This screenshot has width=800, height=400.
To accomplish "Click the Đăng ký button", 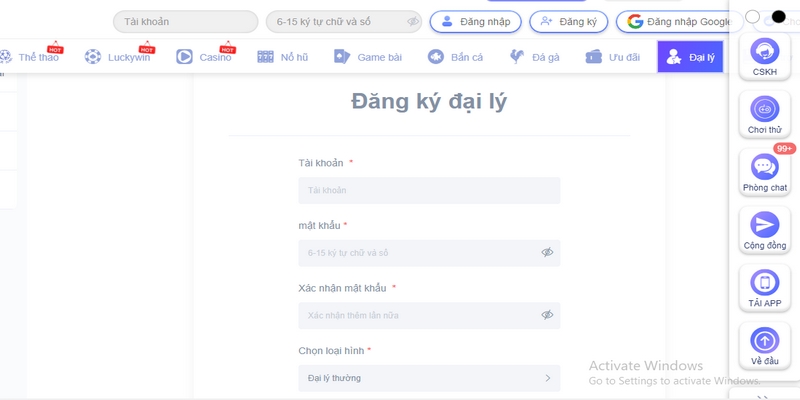I will pos(568,21).
